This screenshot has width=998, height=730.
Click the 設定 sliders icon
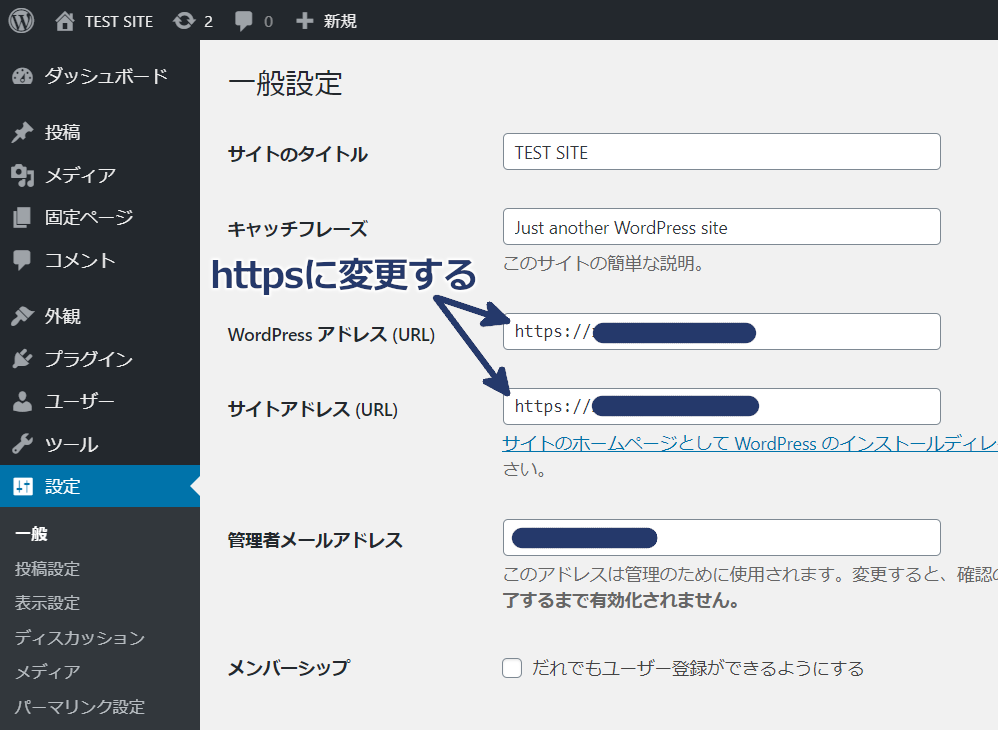tap(22, 487)
